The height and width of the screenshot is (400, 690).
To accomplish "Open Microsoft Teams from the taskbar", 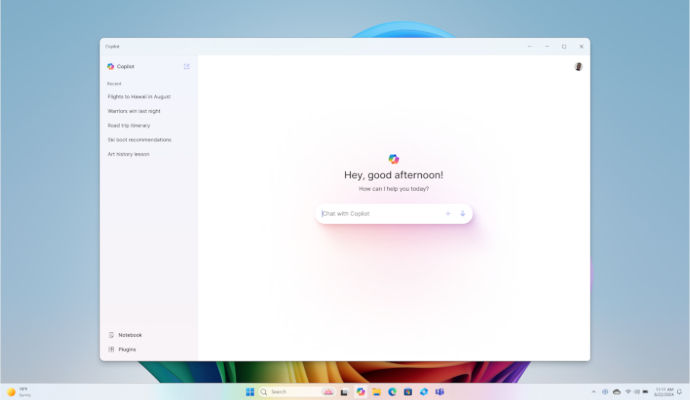I will (439, 392).
